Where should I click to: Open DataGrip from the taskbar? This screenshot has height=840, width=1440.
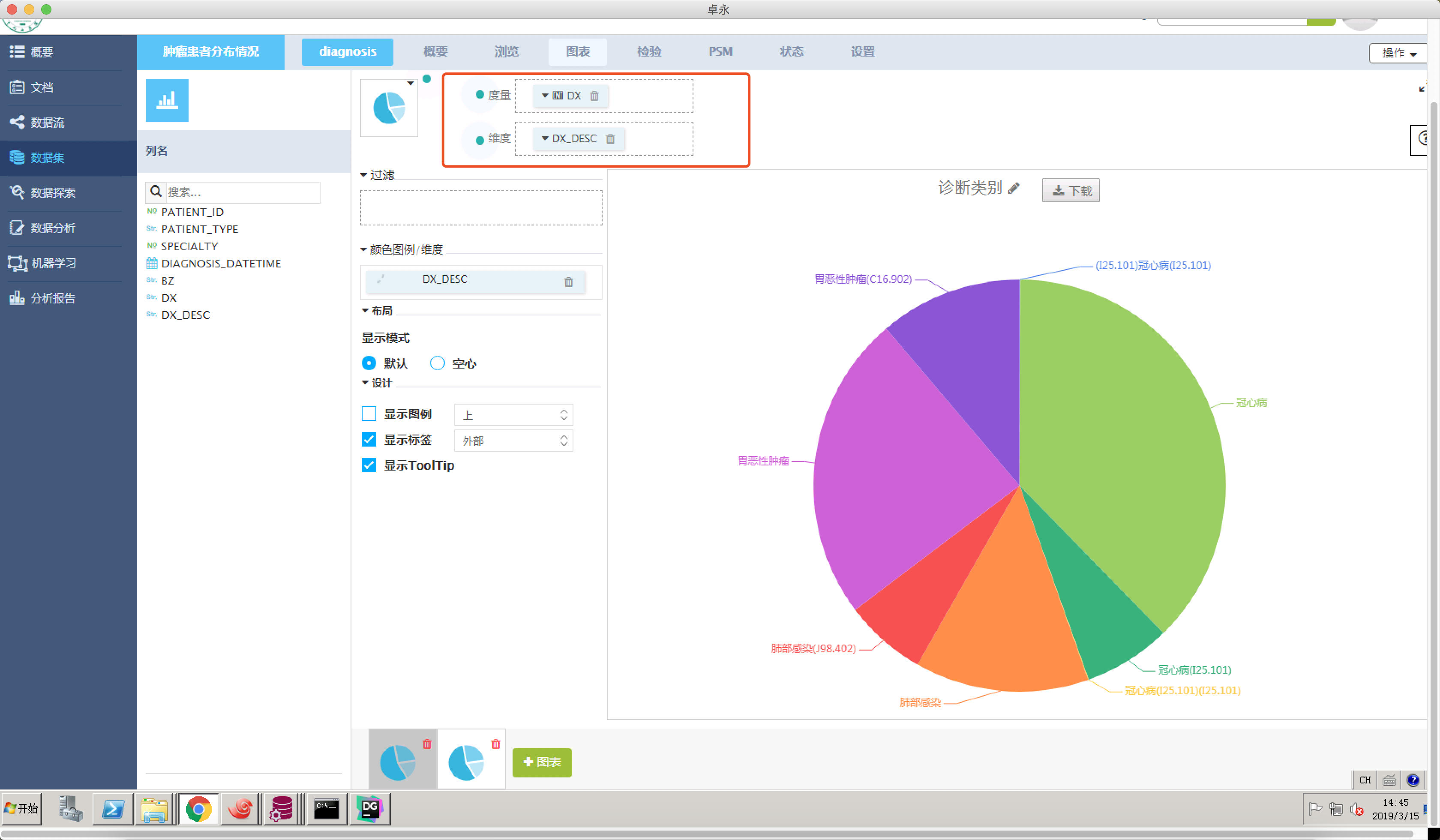point(370,809)
